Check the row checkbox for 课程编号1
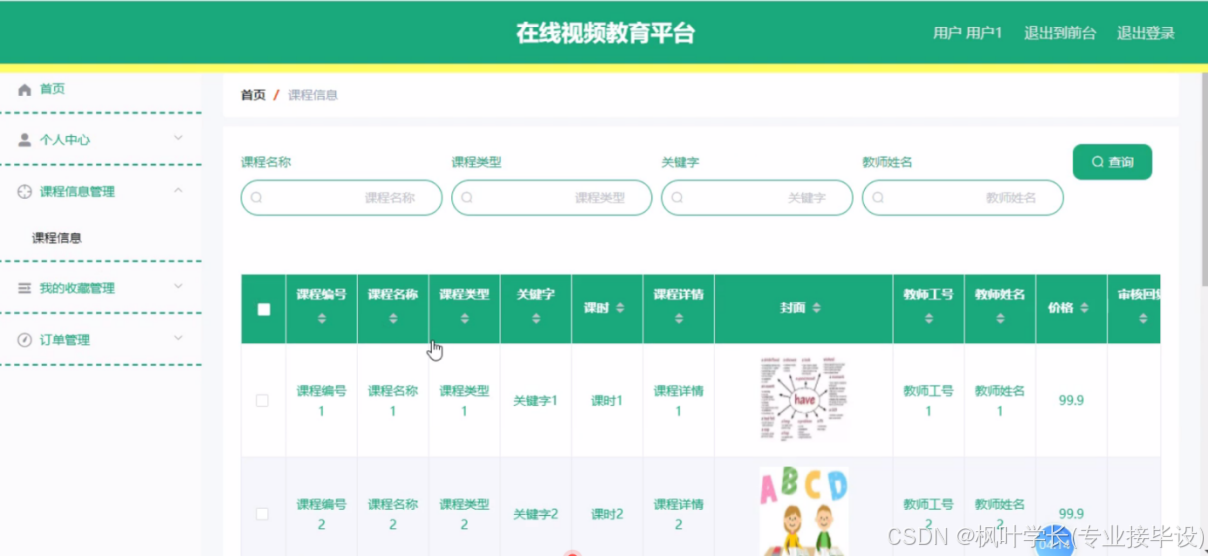 (263, 400)
